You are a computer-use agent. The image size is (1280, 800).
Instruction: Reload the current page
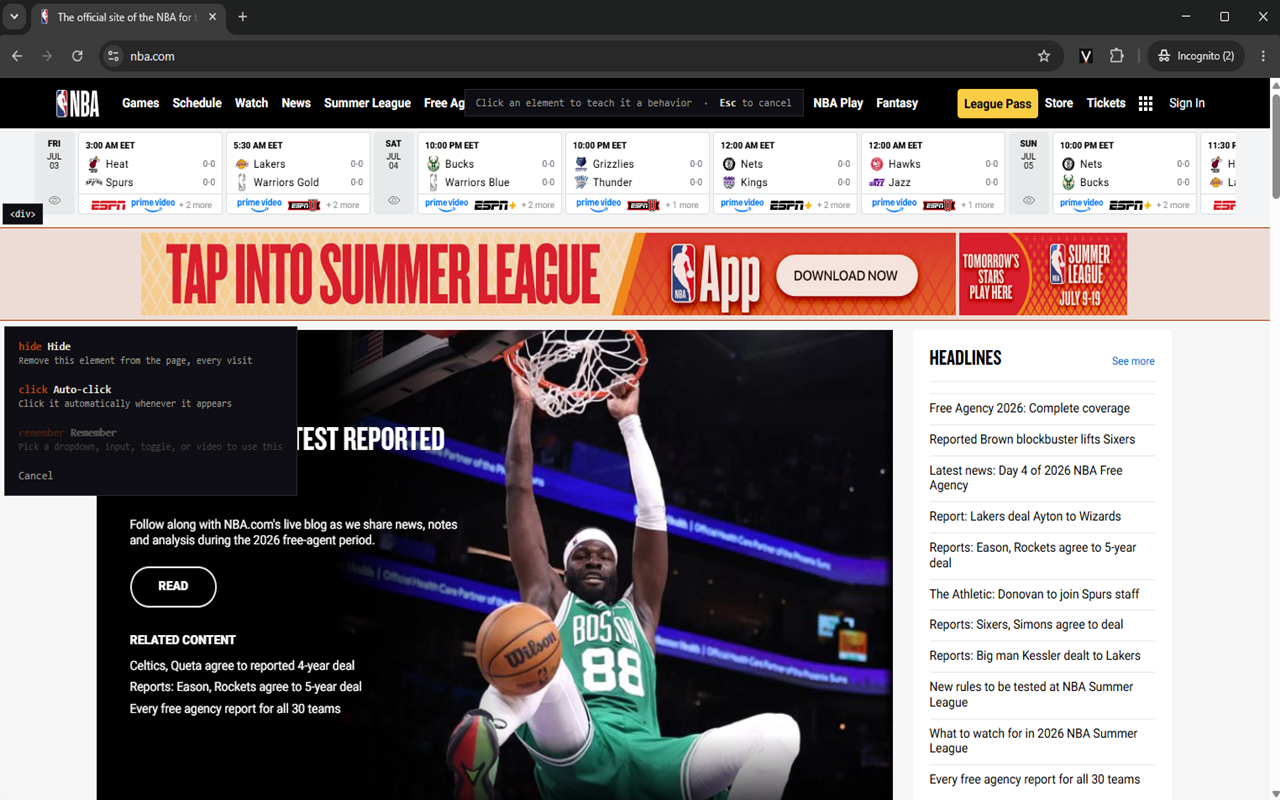click(x=77, y=56)
